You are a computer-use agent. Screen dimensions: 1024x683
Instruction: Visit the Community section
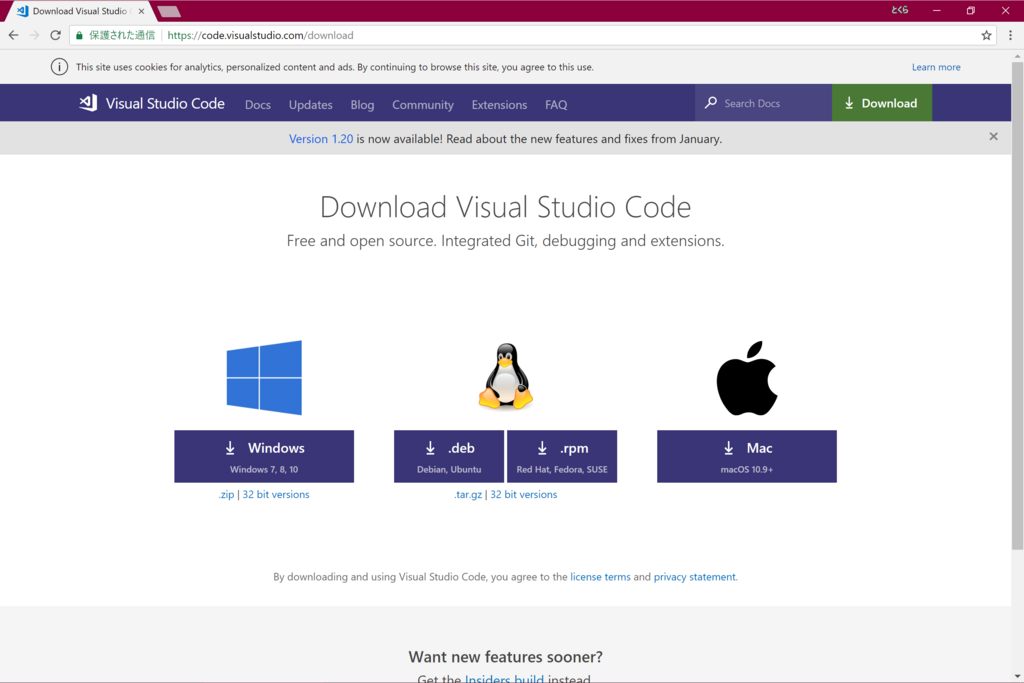423,104
